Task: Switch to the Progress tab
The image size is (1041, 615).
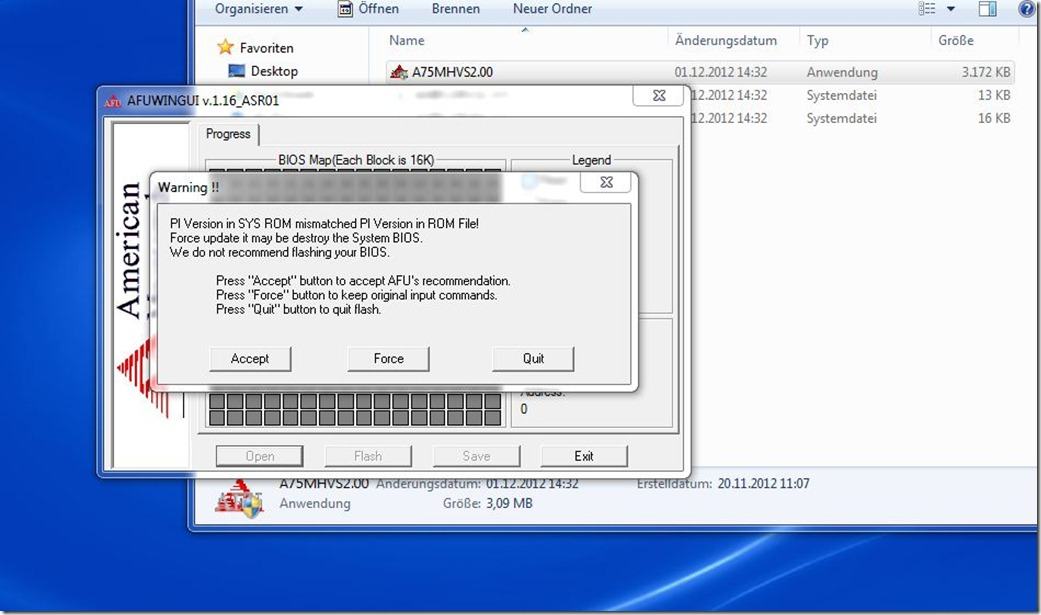Action: coord(228,134)
